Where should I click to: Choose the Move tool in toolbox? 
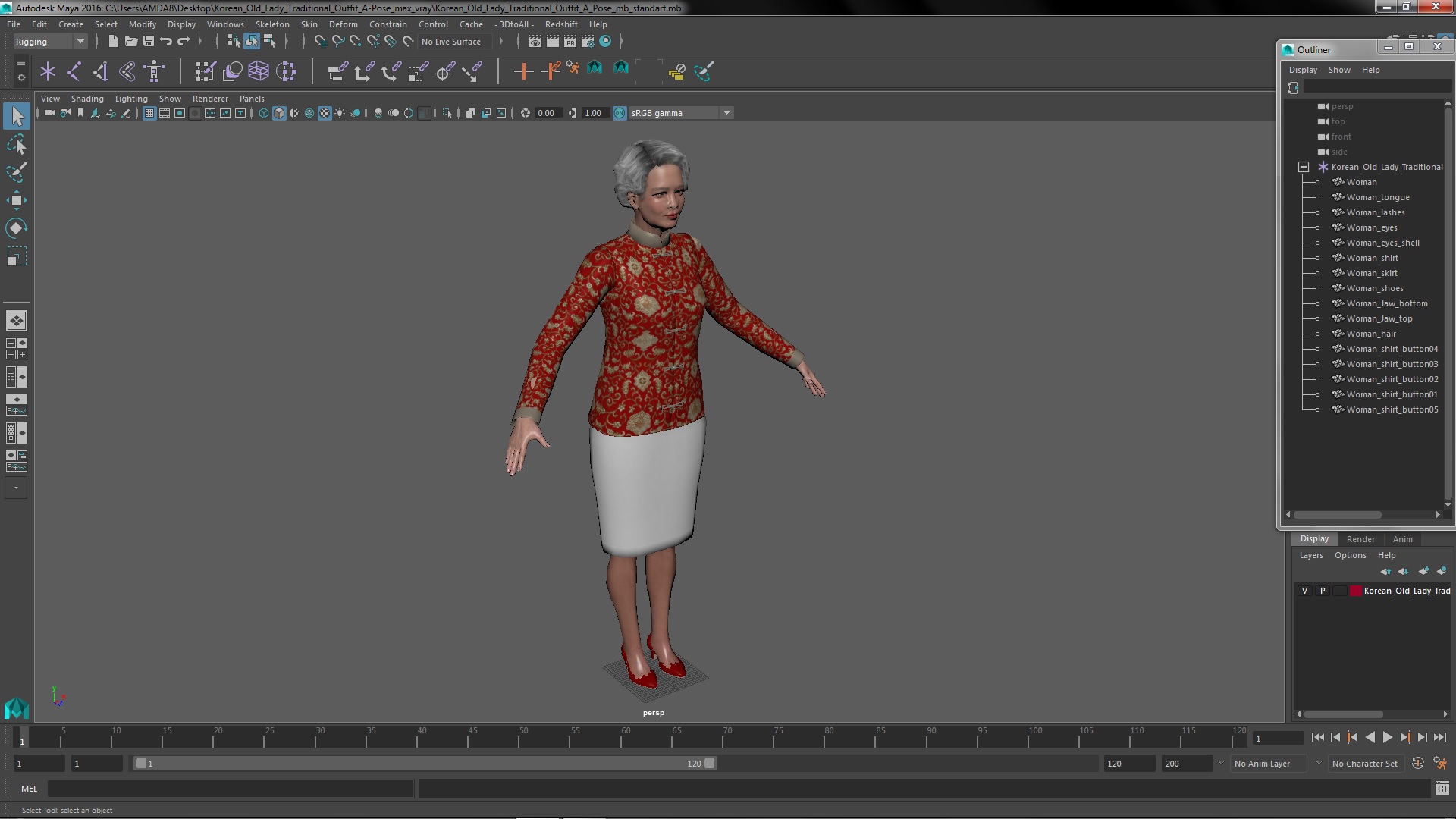point(17,200)
